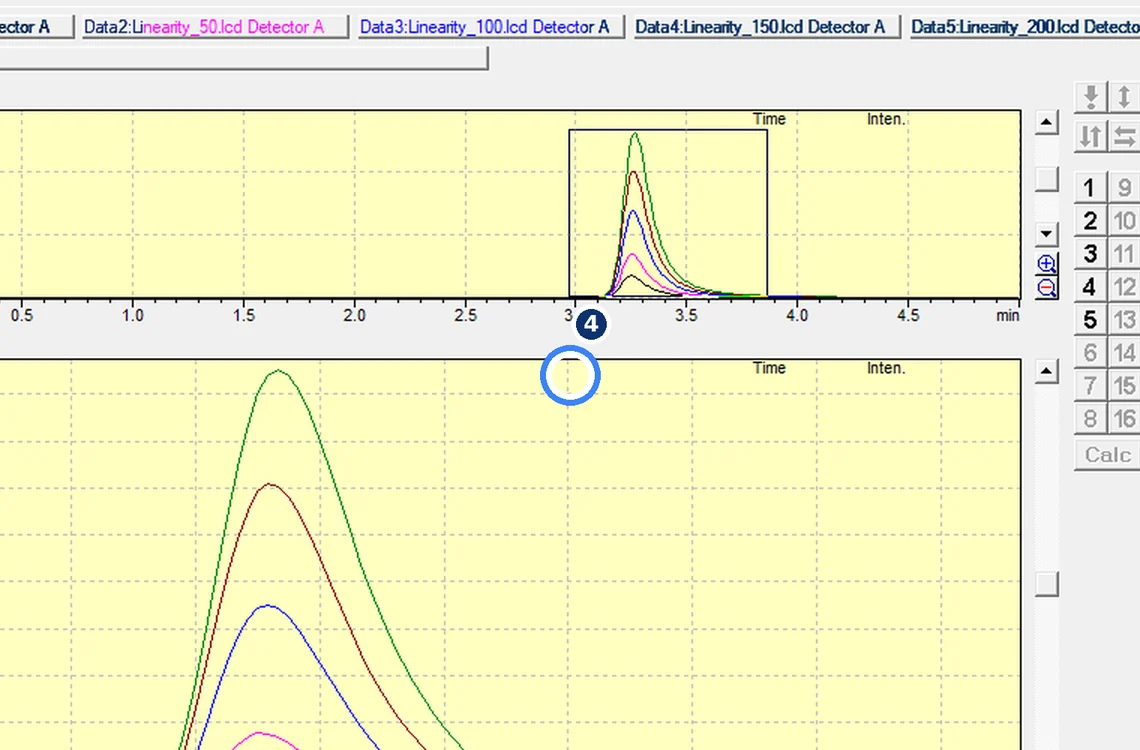This screenshot has width=1140, height=750.
Task: Click disabled data channel button 6
Action: tap(1090, 352)
